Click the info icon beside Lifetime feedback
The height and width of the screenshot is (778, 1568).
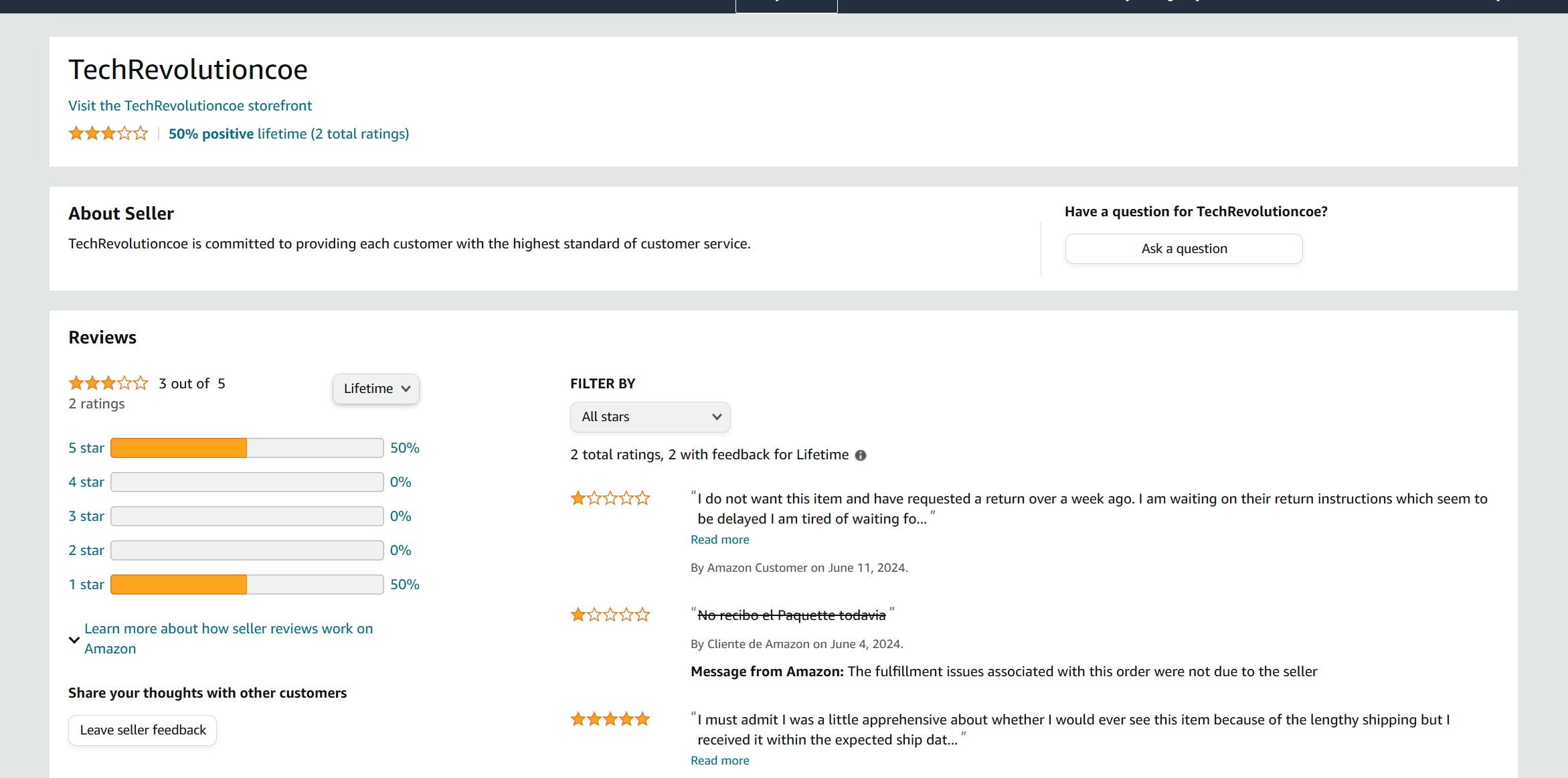point(861,455)
